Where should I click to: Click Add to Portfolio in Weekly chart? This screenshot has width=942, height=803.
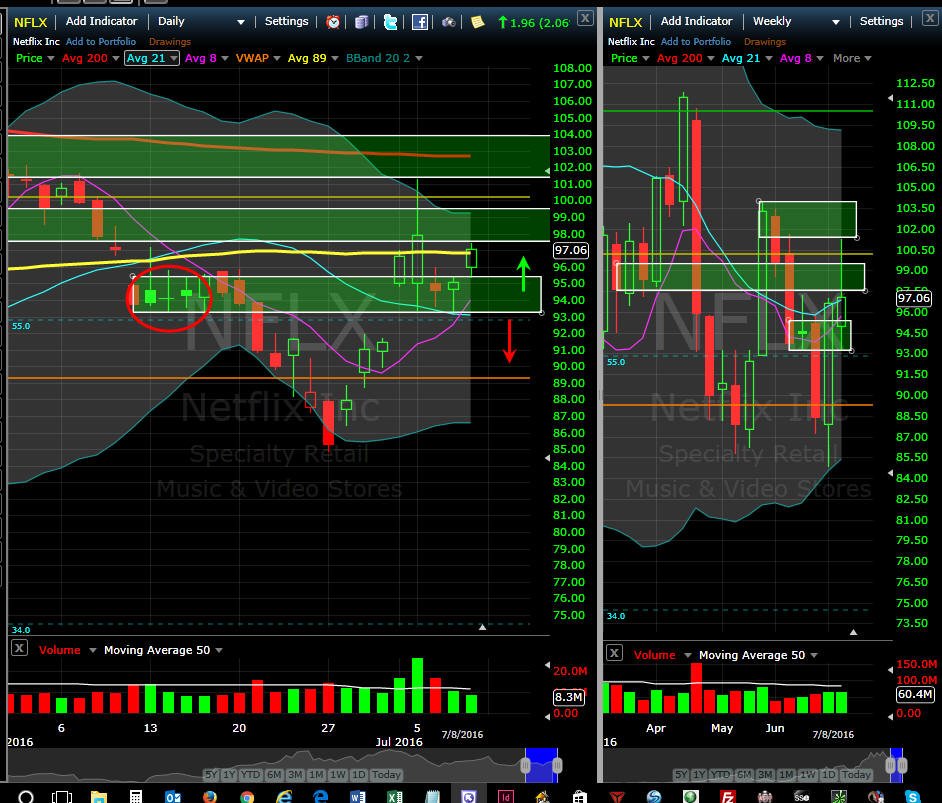(696, 41)
